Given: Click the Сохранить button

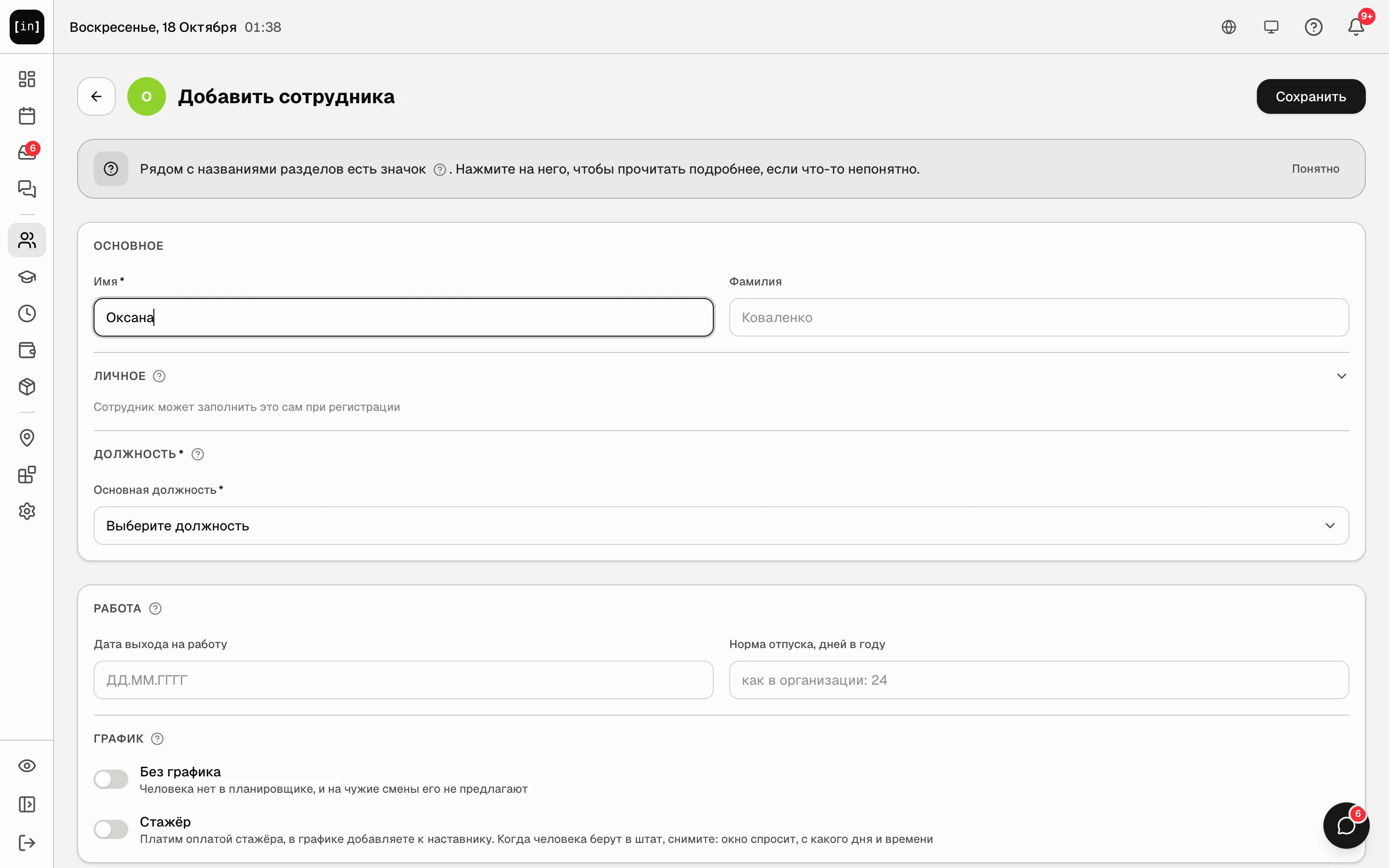Looking at the screenshot, I should (x=1310, y=96).
